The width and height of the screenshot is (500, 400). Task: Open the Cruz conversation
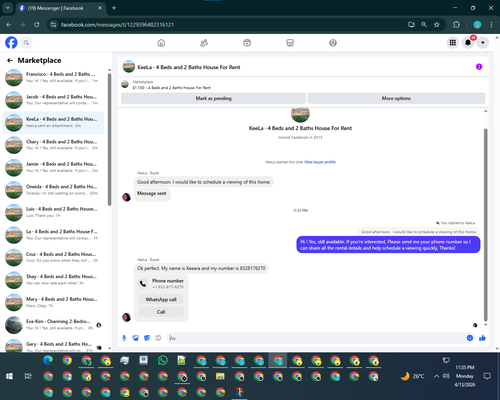53,257
